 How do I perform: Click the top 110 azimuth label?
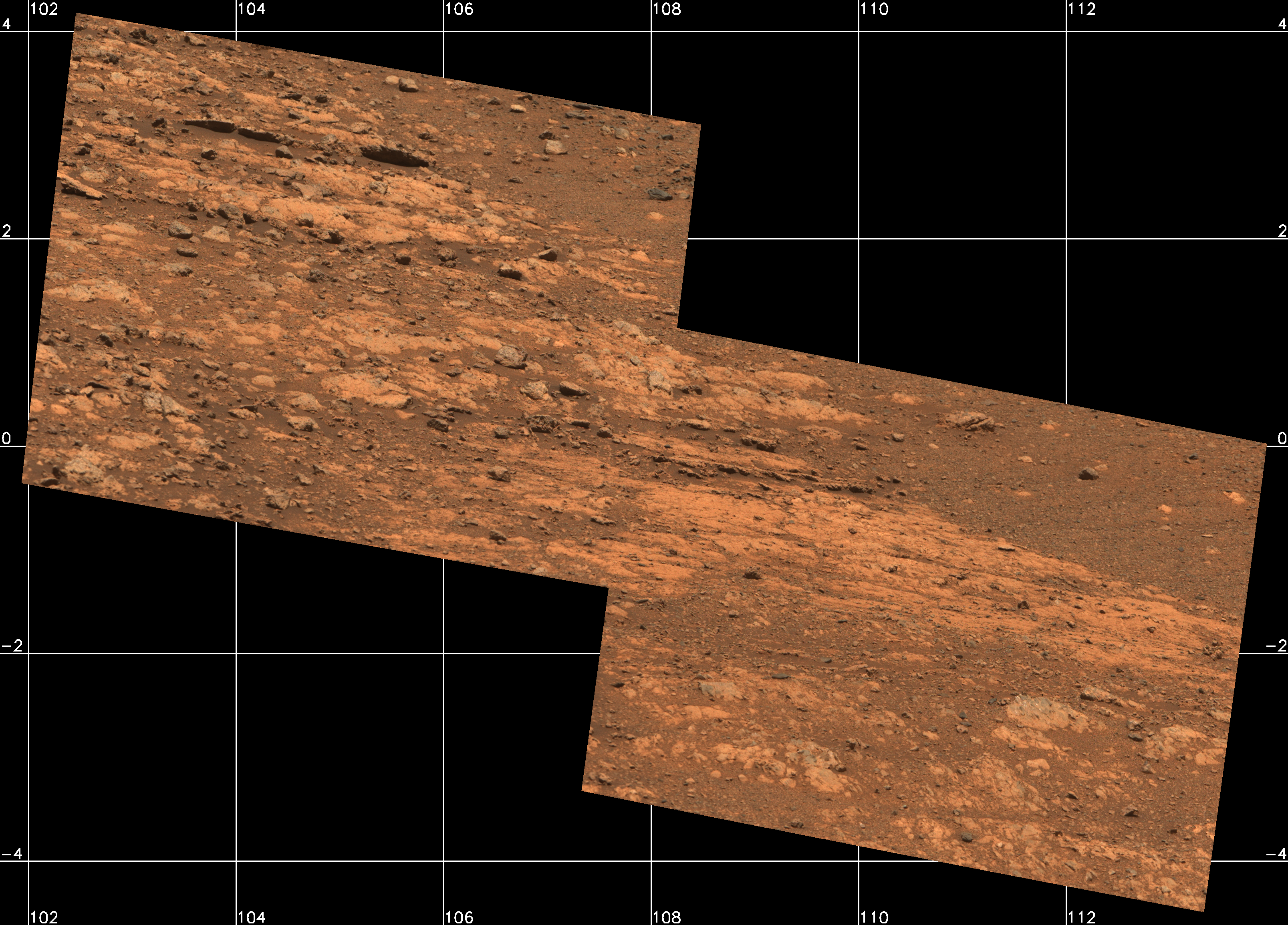pyautogui.click(x=875, y=9)
